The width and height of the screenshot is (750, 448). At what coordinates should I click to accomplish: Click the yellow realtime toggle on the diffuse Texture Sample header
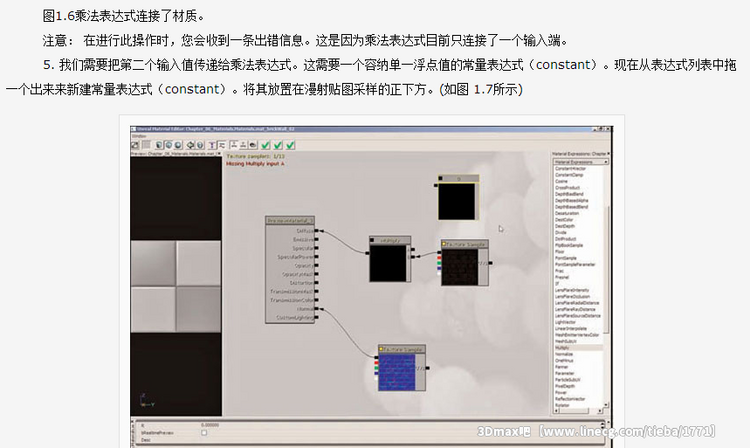(x=444, y=244)
